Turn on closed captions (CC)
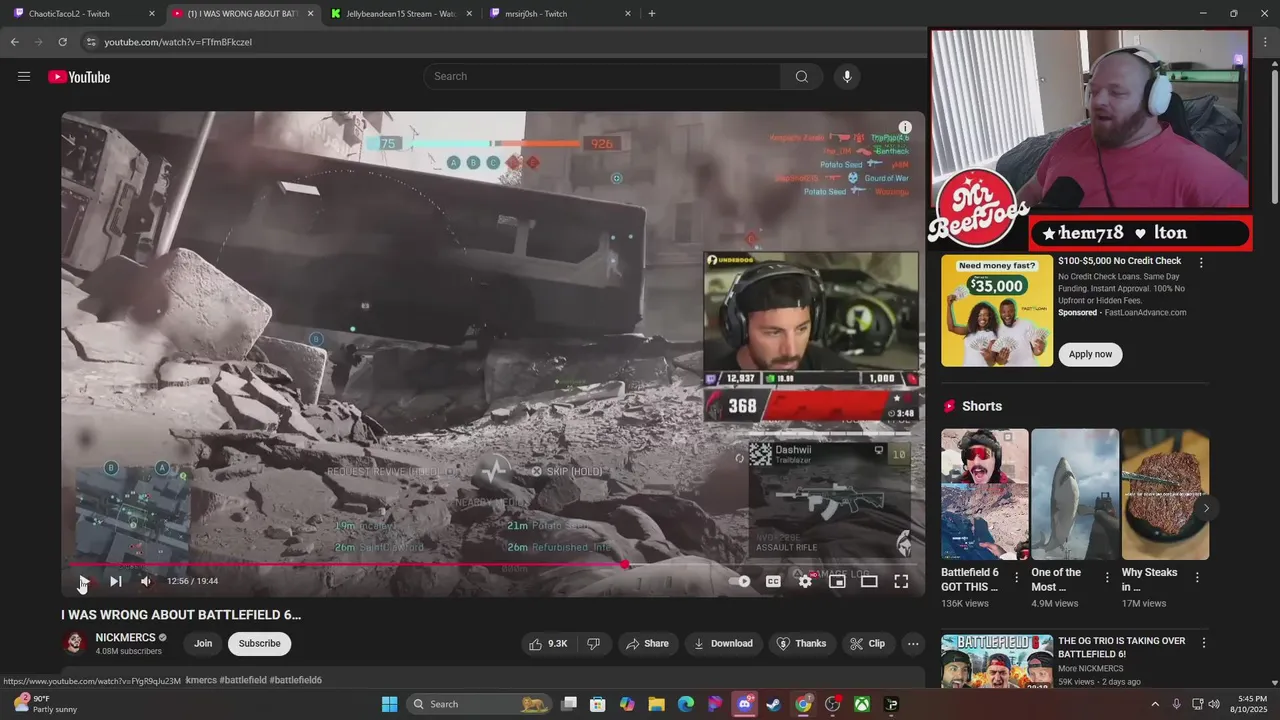1280x720 pixels. (x=773, y=581)
